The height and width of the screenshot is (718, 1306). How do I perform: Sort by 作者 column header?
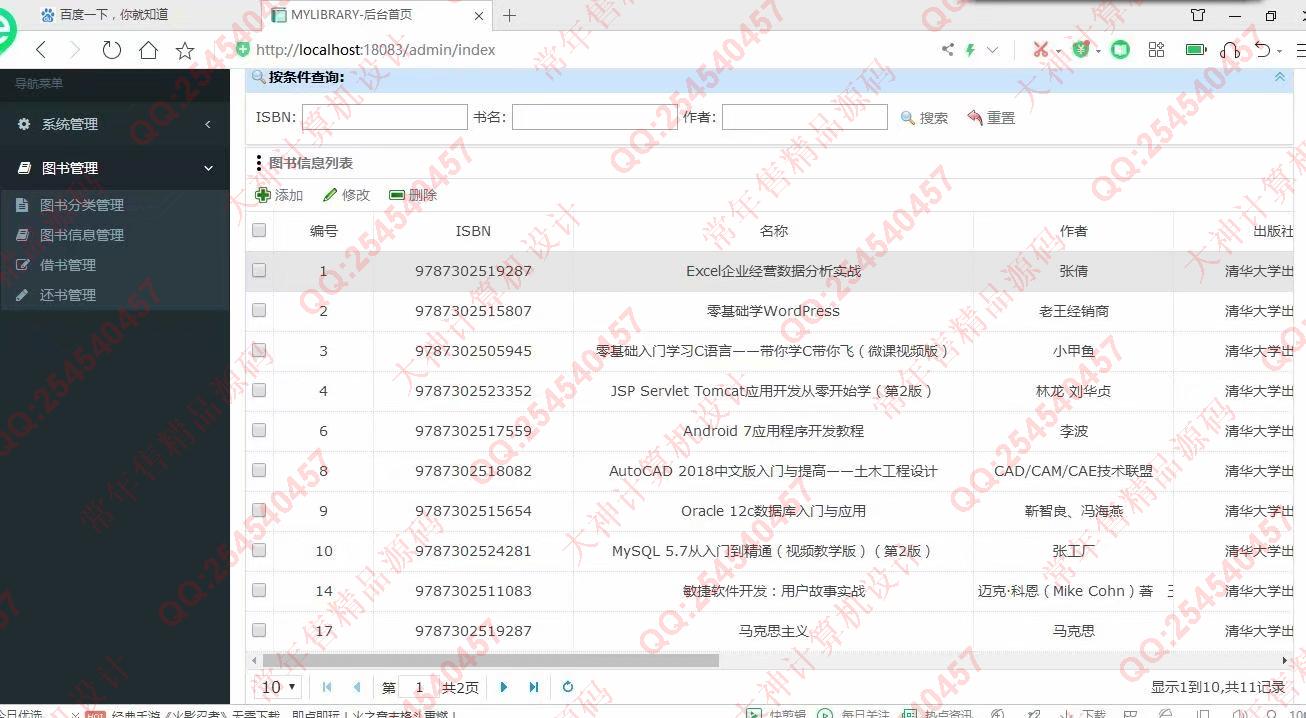coord(1074,231)
